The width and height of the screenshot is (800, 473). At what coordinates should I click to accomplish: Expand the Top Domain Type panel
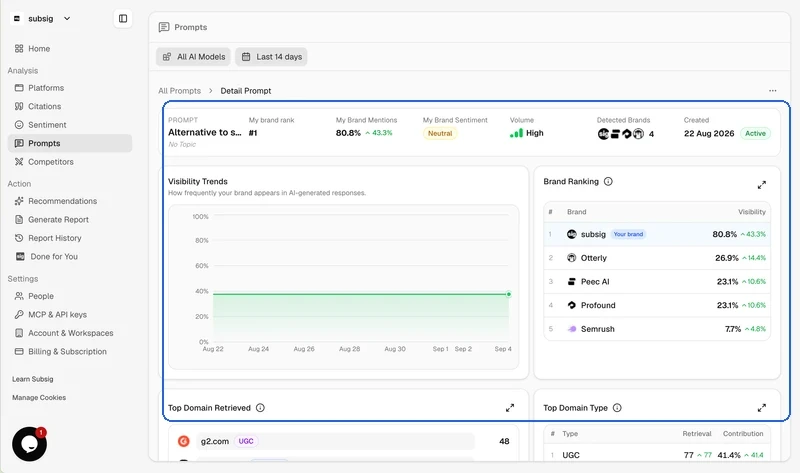[762, 408]
